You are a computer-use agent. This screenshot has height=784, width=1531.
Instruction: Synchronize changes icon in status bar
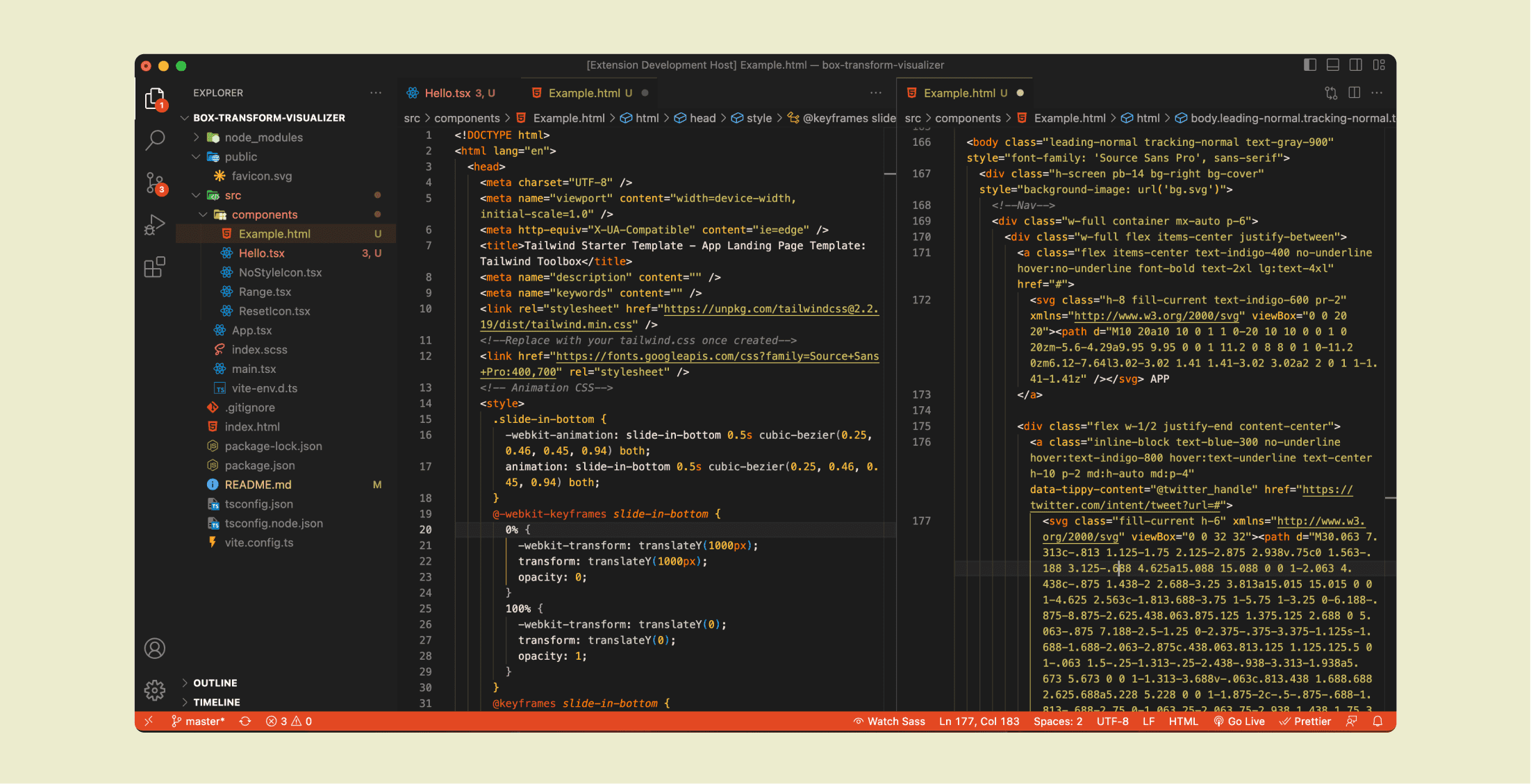(245, 722)
